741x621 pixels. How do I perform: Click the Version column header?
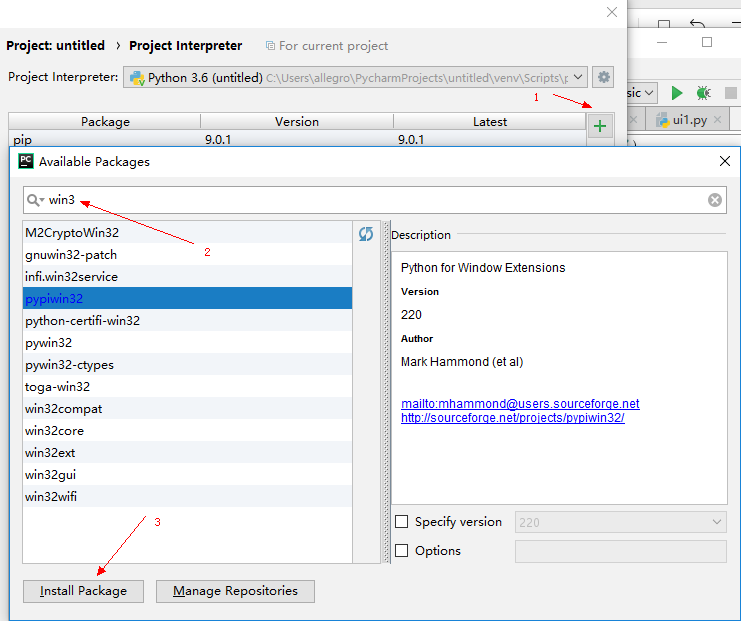point(297,121)
